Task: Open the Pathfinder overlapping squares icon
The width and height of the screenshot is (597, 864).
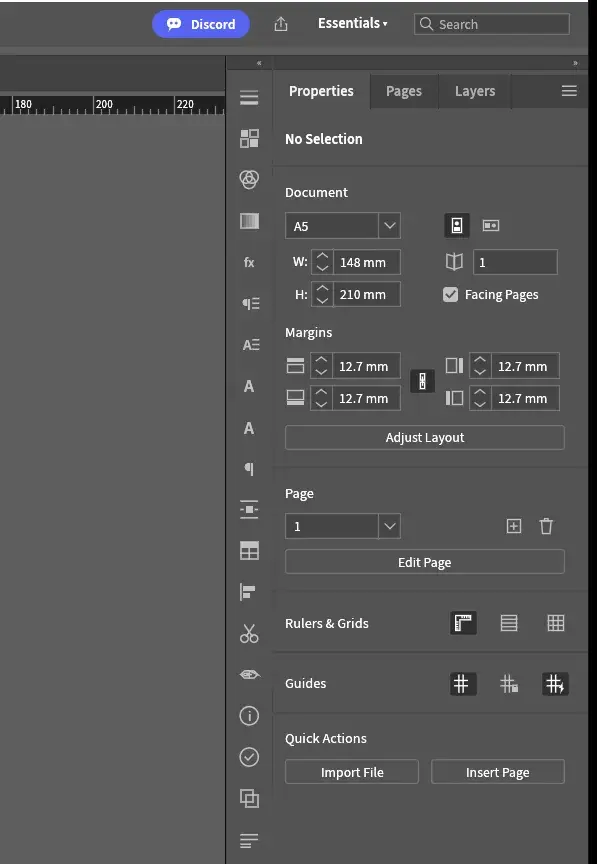Action: 249,798
